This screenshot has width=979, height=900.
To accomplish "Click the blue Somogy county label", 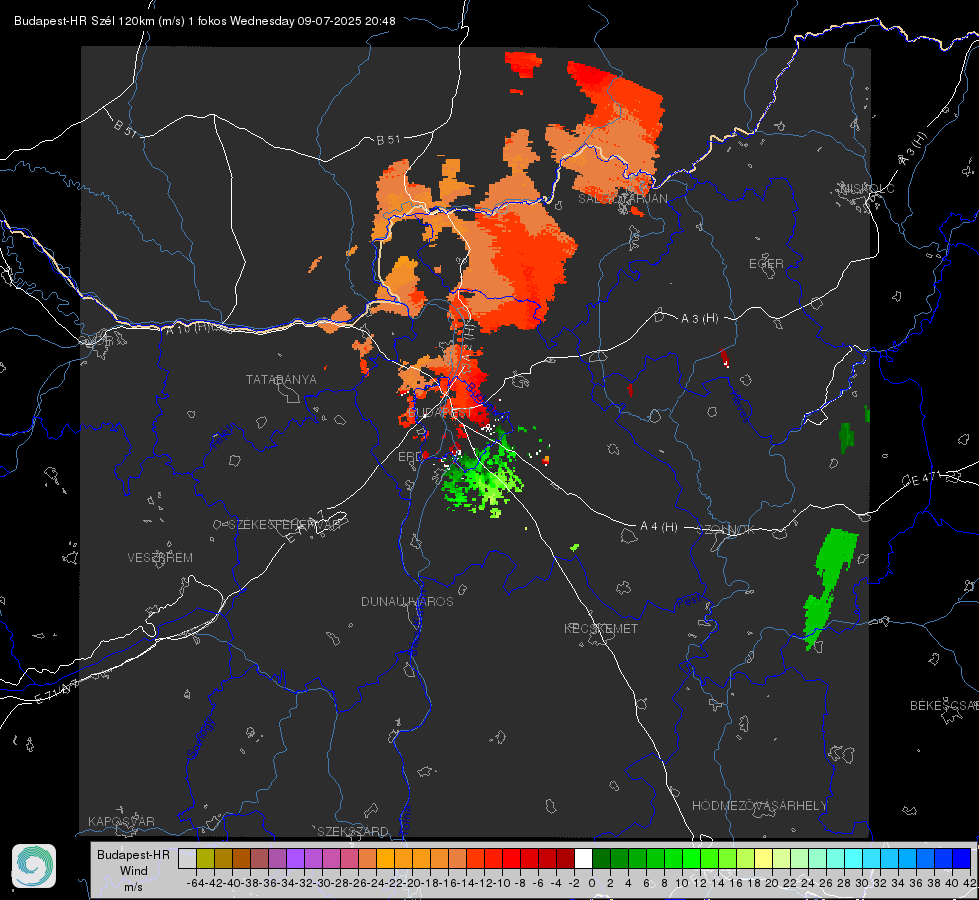I will (200, 738).
